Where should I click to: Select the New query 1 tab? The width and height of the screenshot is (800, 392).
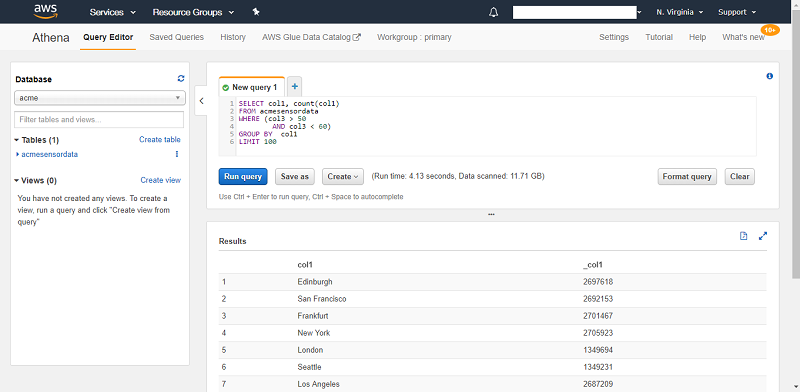point(251,87)
